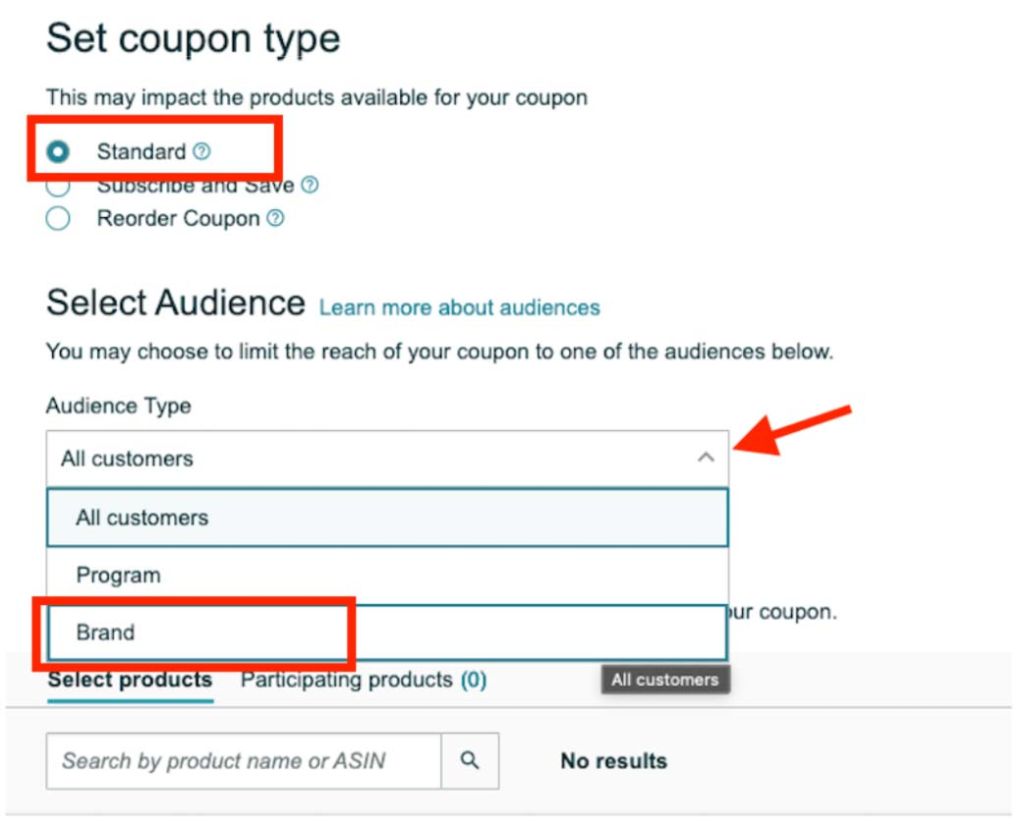Image resolution: width=1024 pixels, height=826 pixels.
Task: Click the Search by product name field
Action: [x=244, y=761]
